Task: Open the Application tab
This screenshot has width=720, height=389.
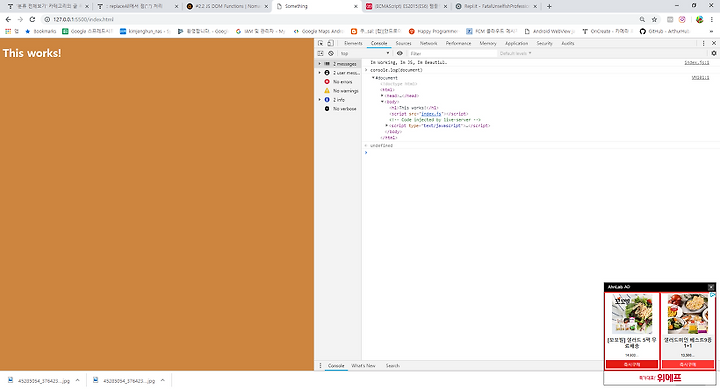Action: click(516, 43)
